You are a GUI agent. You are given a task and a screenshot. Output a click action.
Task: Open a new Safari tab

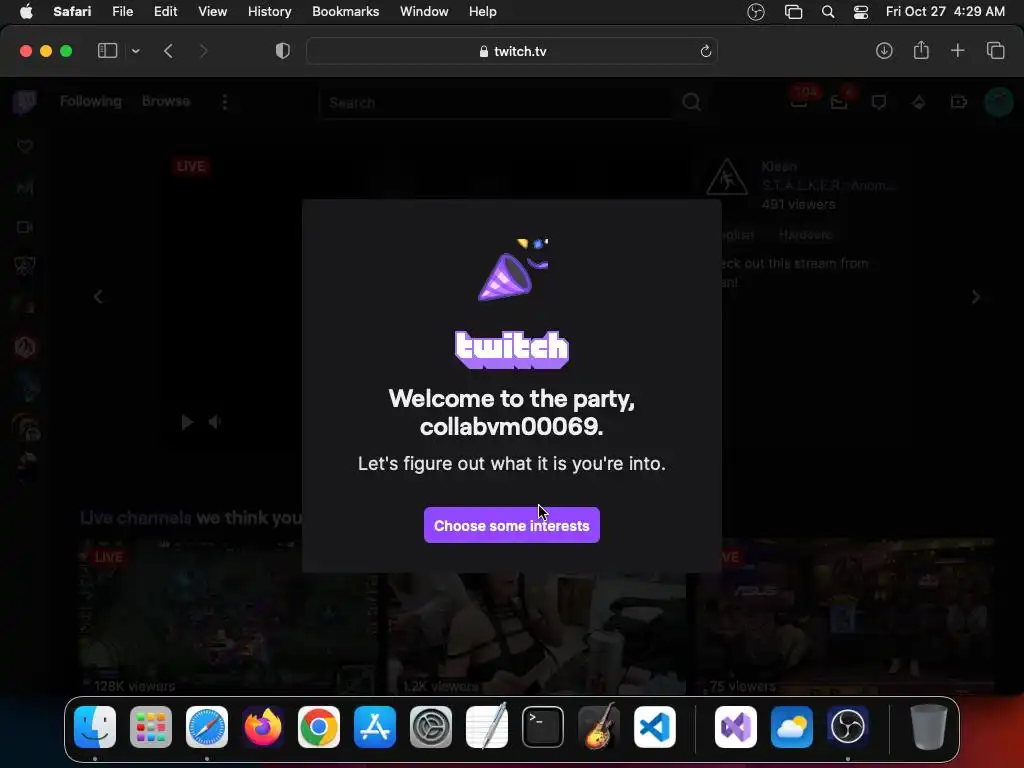[x=957, y=51]
